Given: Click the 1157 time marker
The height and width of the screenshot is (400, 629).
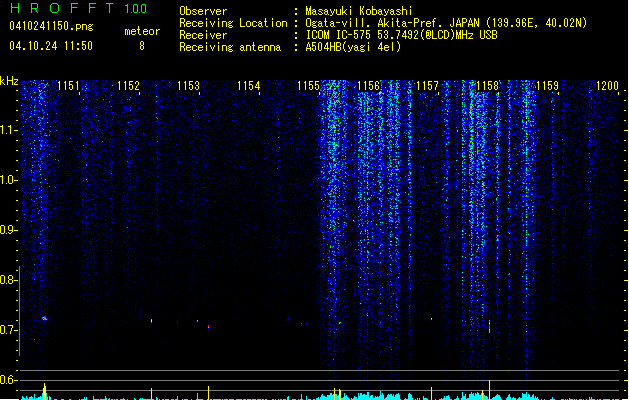Looking at the screenshot, I should point(427,86).
